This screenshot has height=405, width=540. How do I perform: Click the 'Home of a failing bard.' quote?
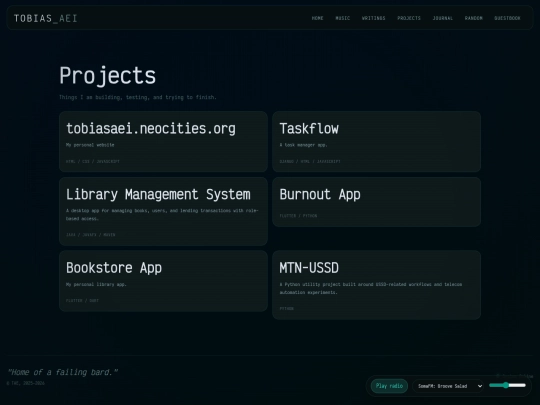63,372
